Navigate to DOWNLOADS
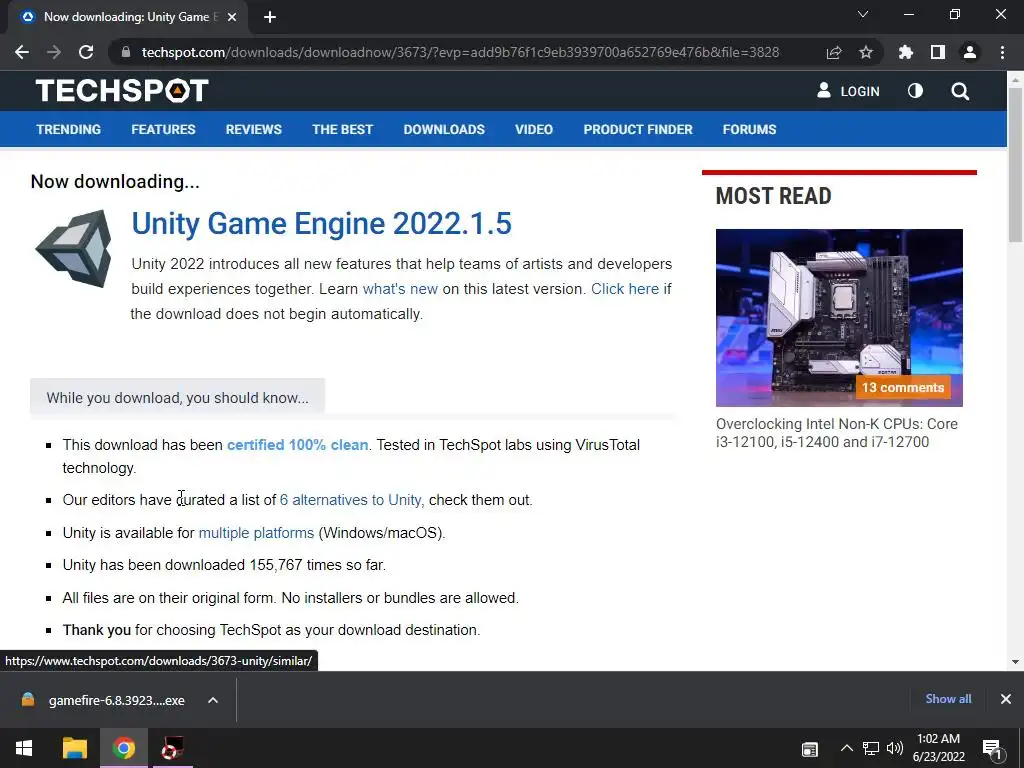The width and height of the screenshot is (1024, 768). coord(444,129)
